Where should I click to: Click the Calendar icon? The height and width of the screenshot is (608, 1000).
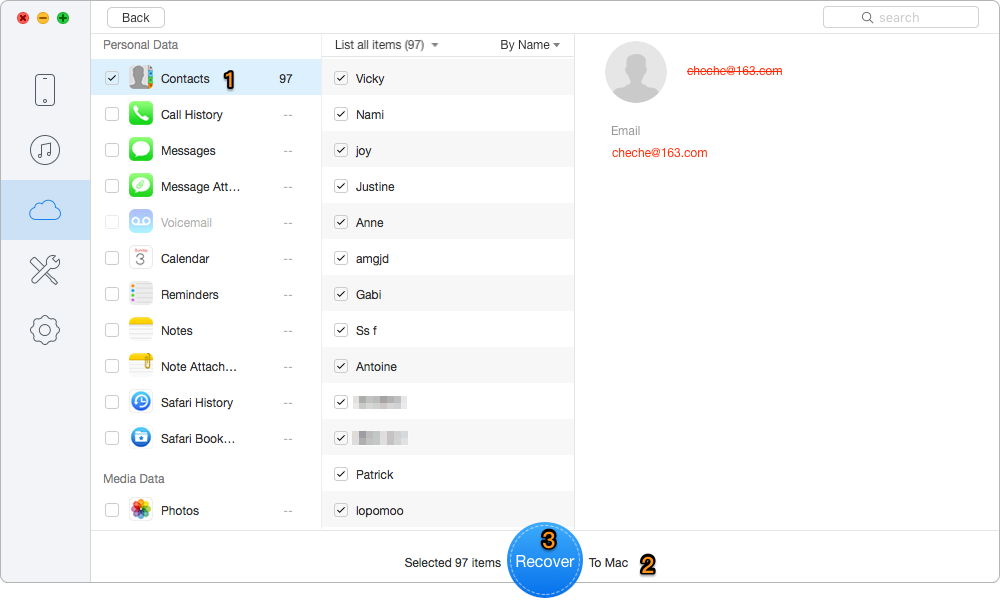141,258
